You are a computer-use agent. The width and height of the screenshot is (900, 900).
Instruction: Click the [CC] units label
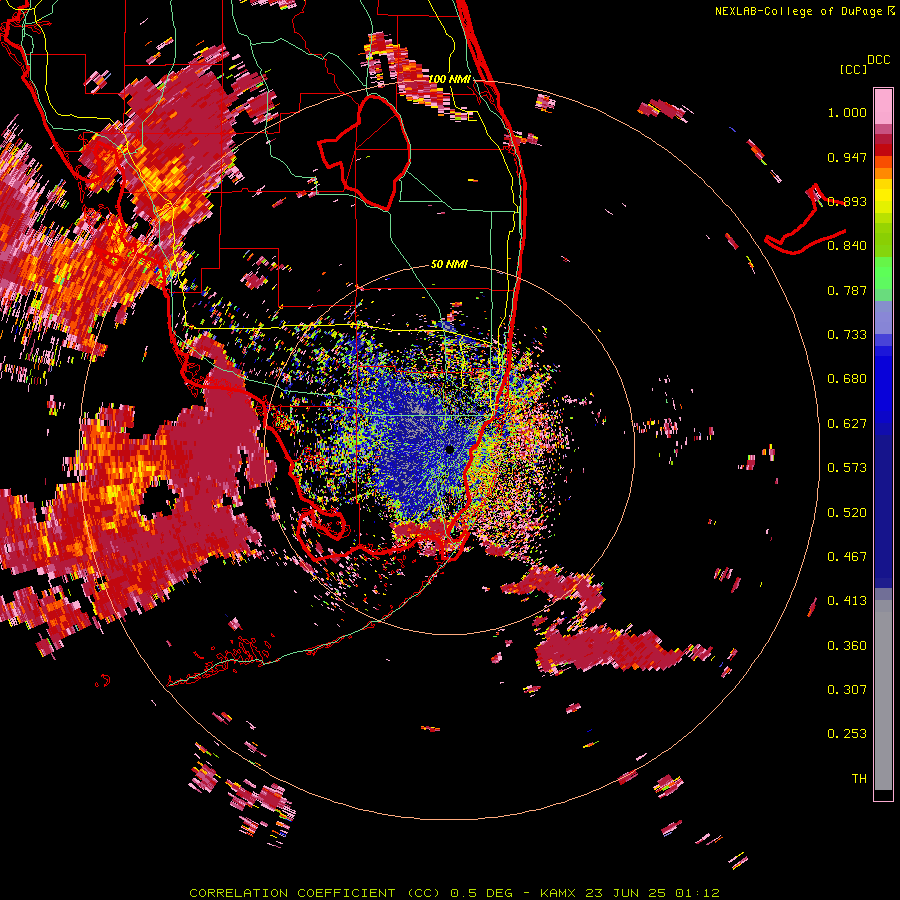pyautogui.click(x=854, y=69)
